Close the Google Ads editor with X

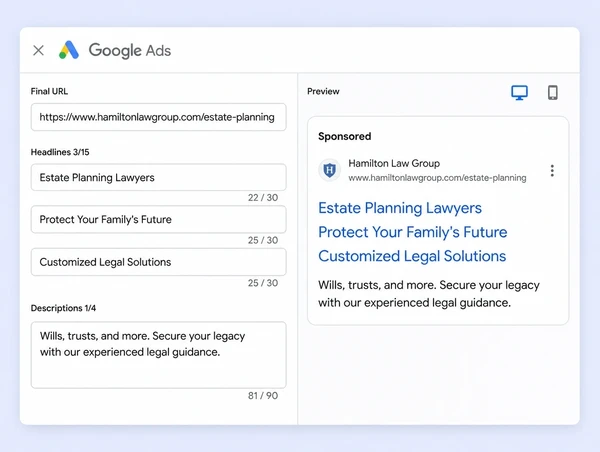pyautogui.click(x=38, y=50)
